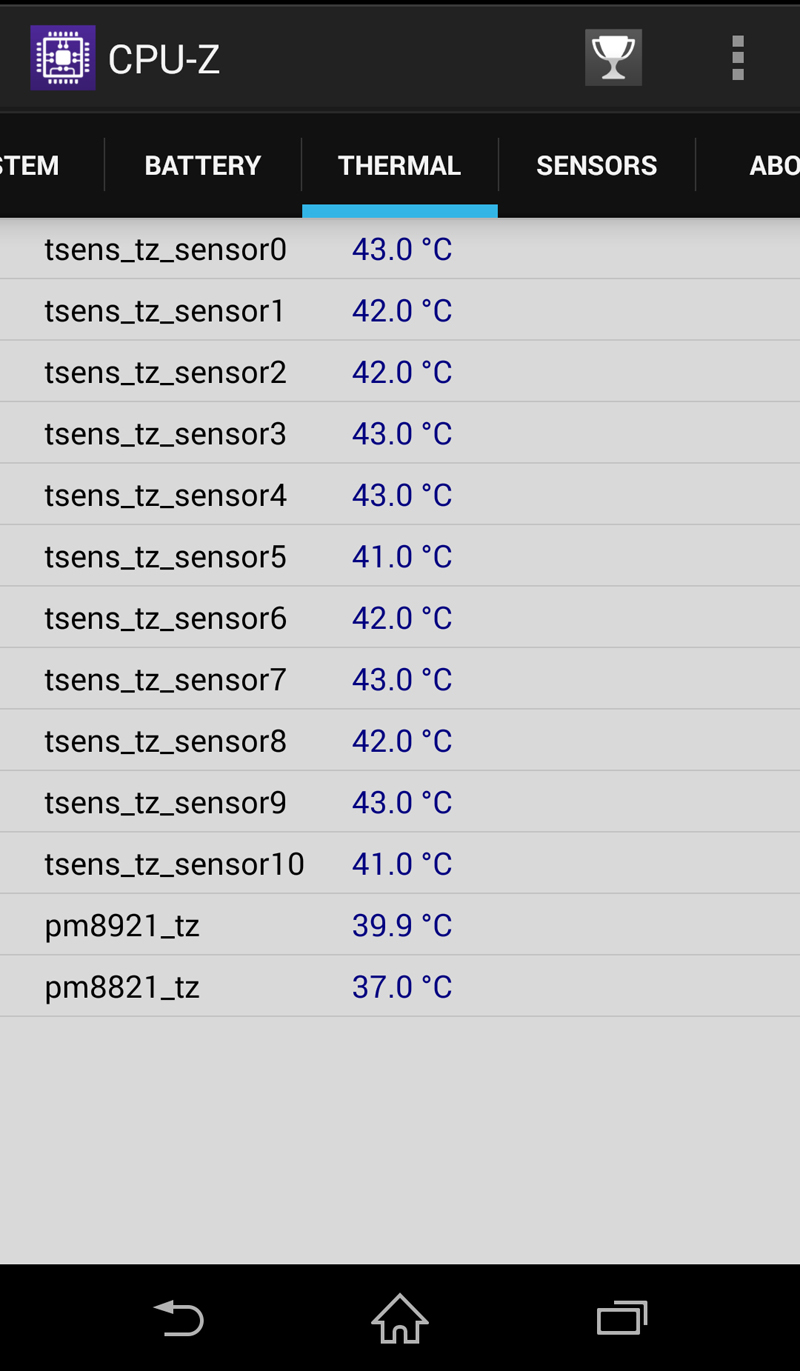Viewport: 800px width, 1371px height.
Task: Tap the CPU-Z title text
Action: point(164,60)
